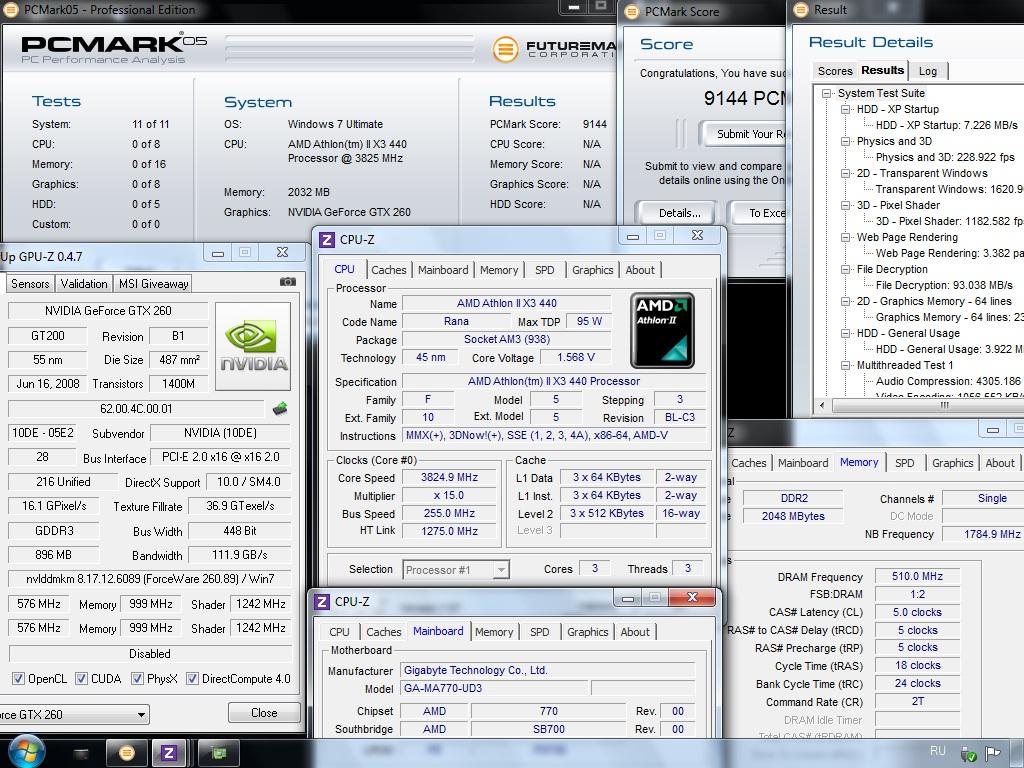
Task: Click the PCMark Score window title icon
Action: [632, 12]
